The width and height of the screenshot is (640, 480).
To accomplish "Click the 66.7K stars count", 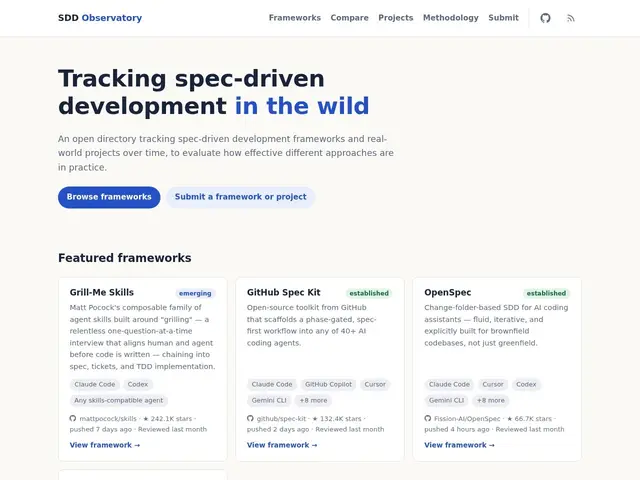I will pyautogui.click(x=529, y=419).
